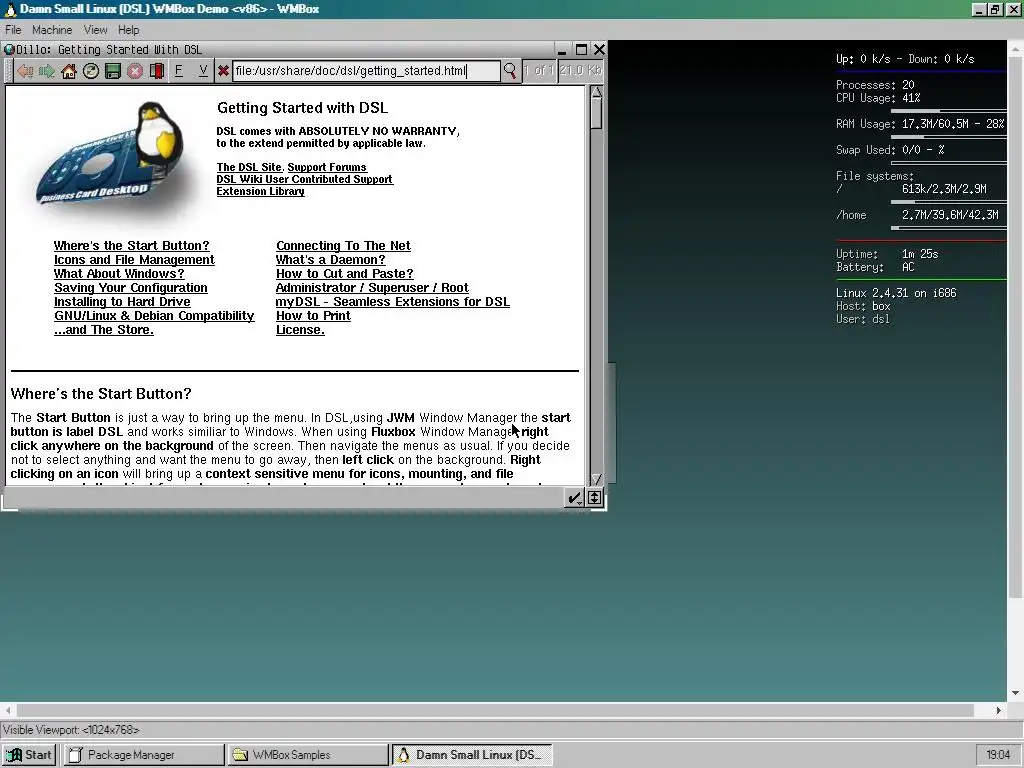Clear the URL with the red X
This screenshot has height=768, width=1024.
[x=223, y=71]
